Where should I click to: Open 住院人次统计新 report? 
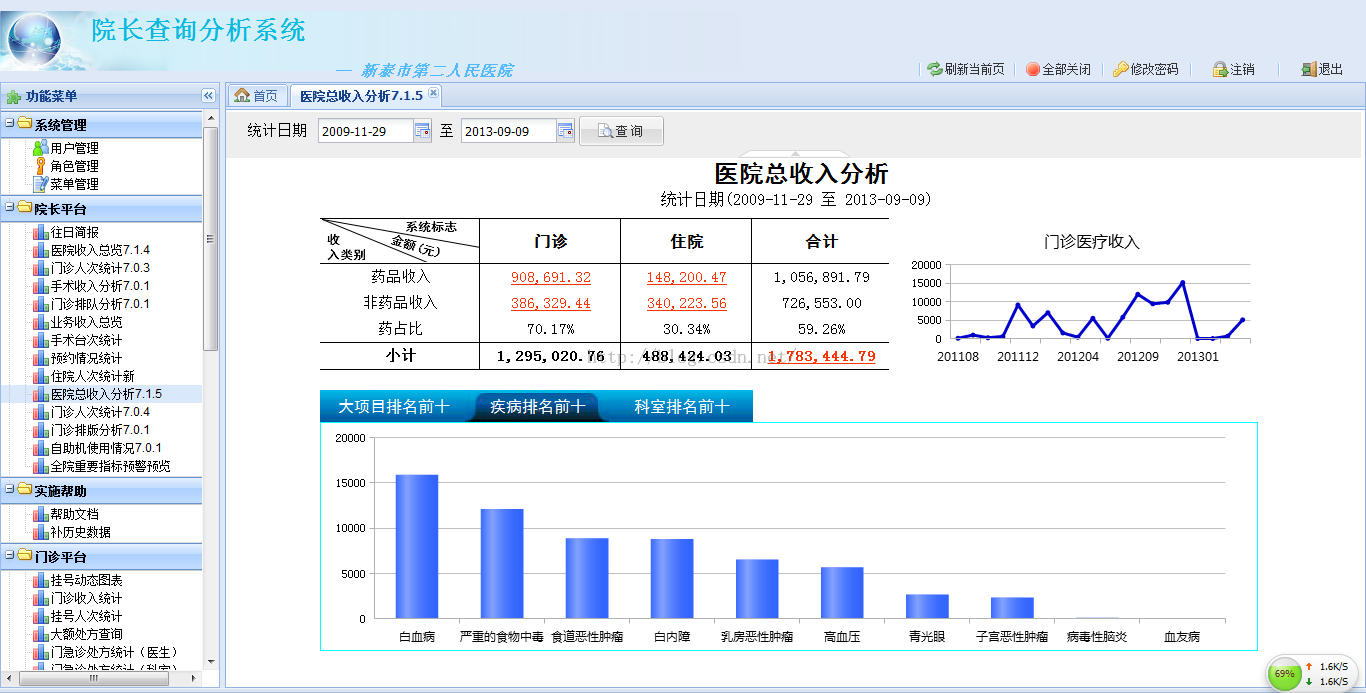92,376
